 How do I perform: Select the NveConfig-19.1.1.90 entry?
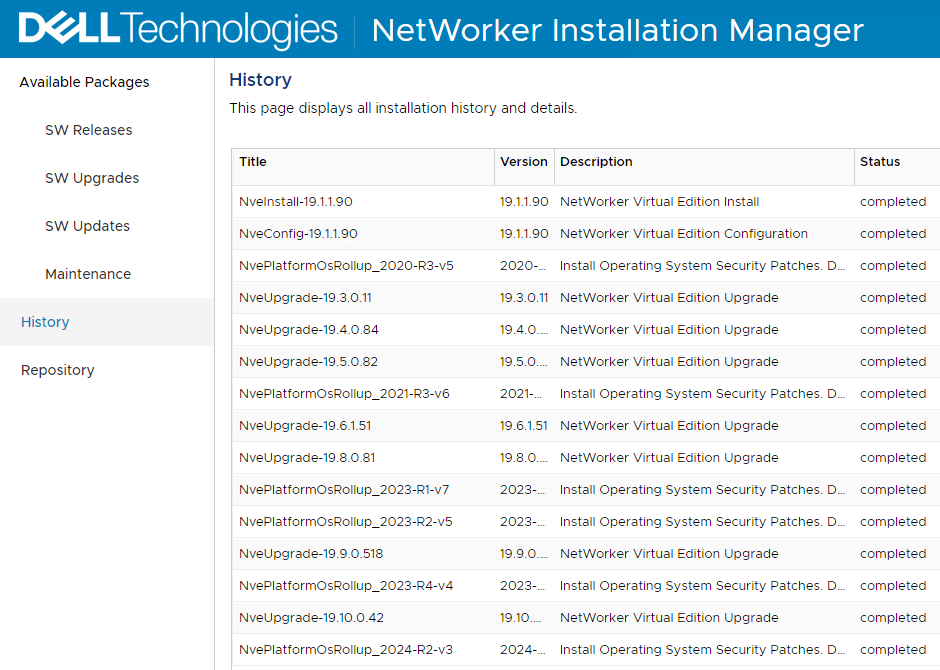point(298,234)
